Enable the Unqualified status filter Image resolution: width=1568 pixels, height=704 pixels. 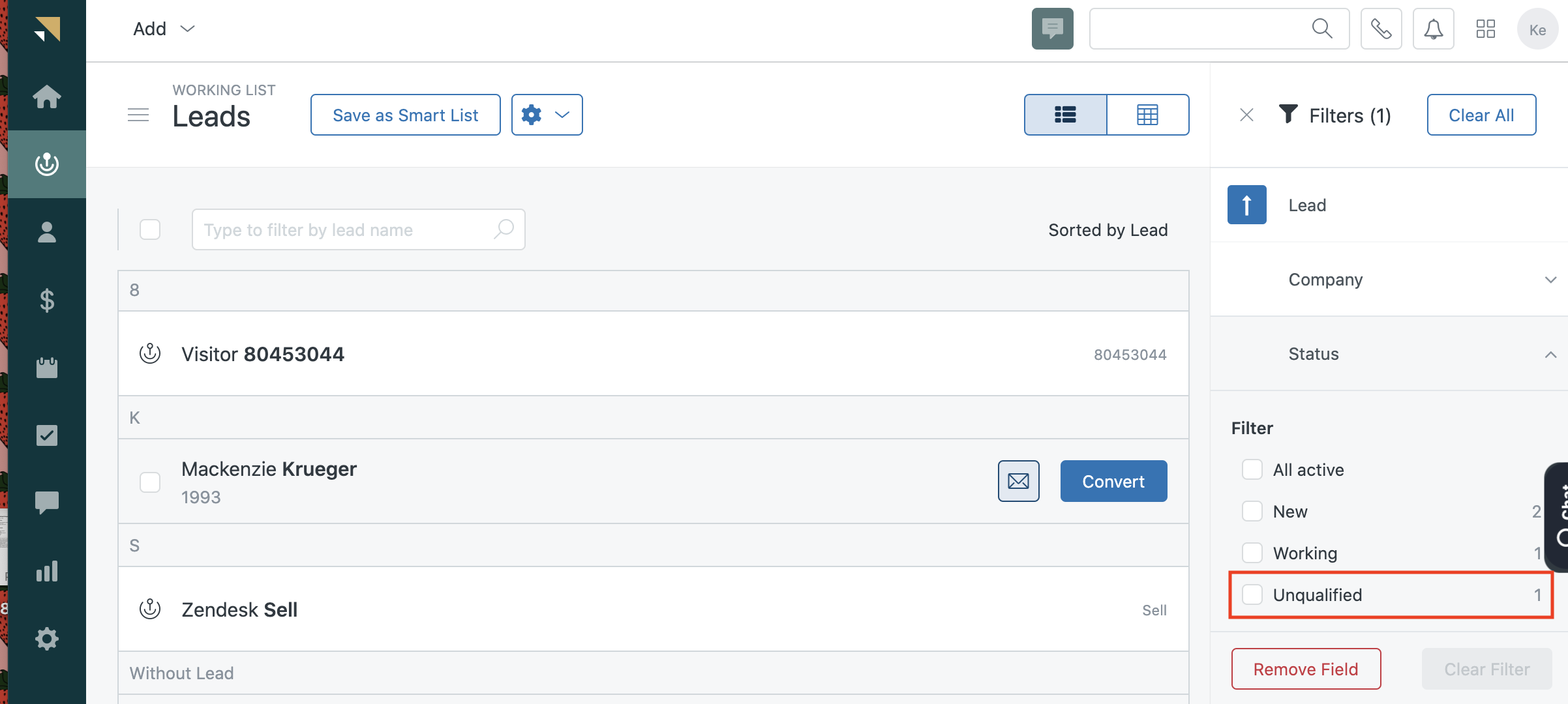pyautogui.click(x=1252, y=594)
